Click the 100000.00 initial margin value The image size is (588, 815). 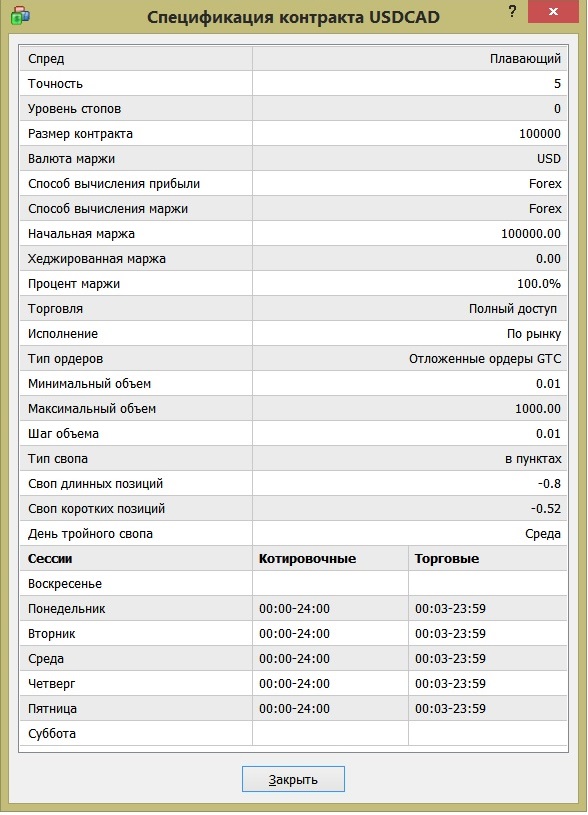pyautogui.click(x=531, y=233)
